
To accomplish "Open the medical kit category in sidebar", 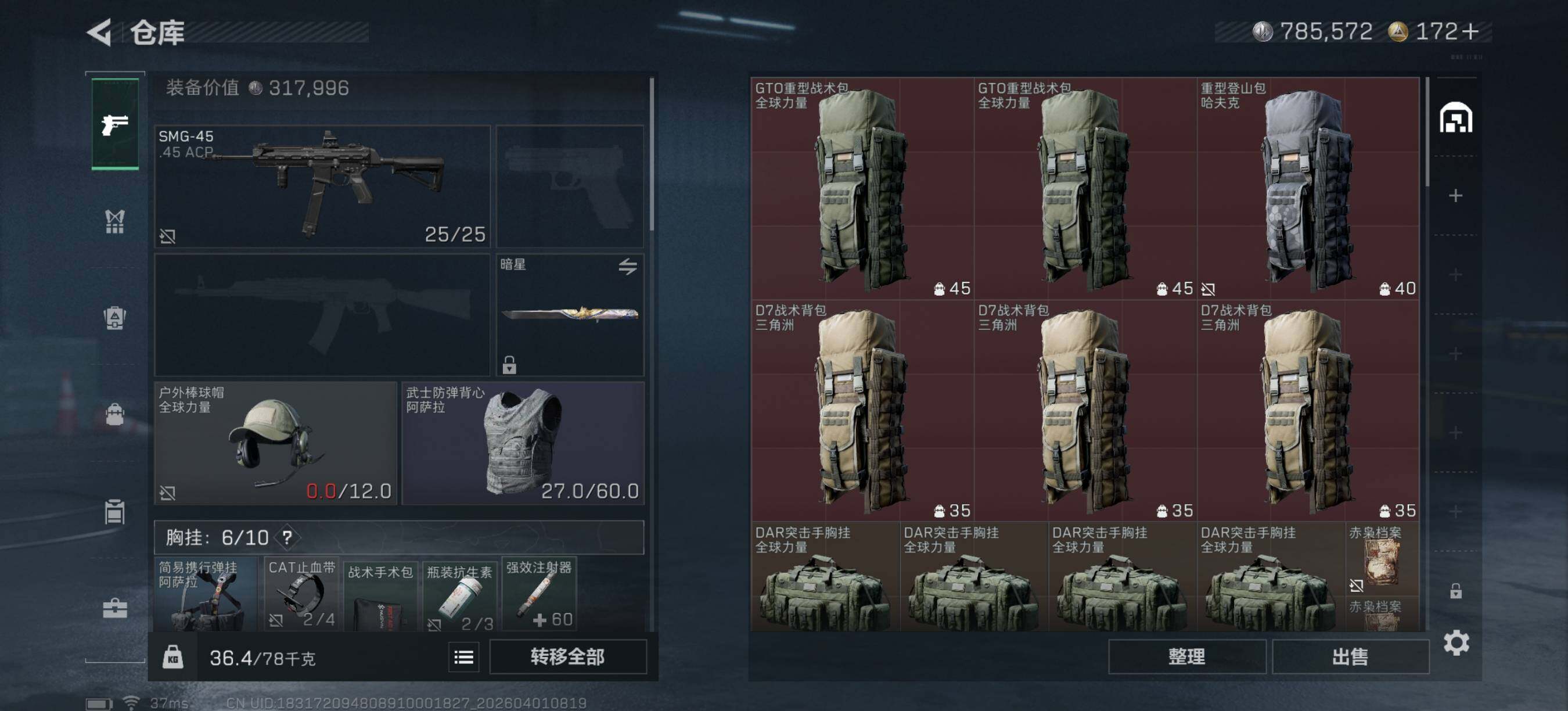I will [115, 608].
